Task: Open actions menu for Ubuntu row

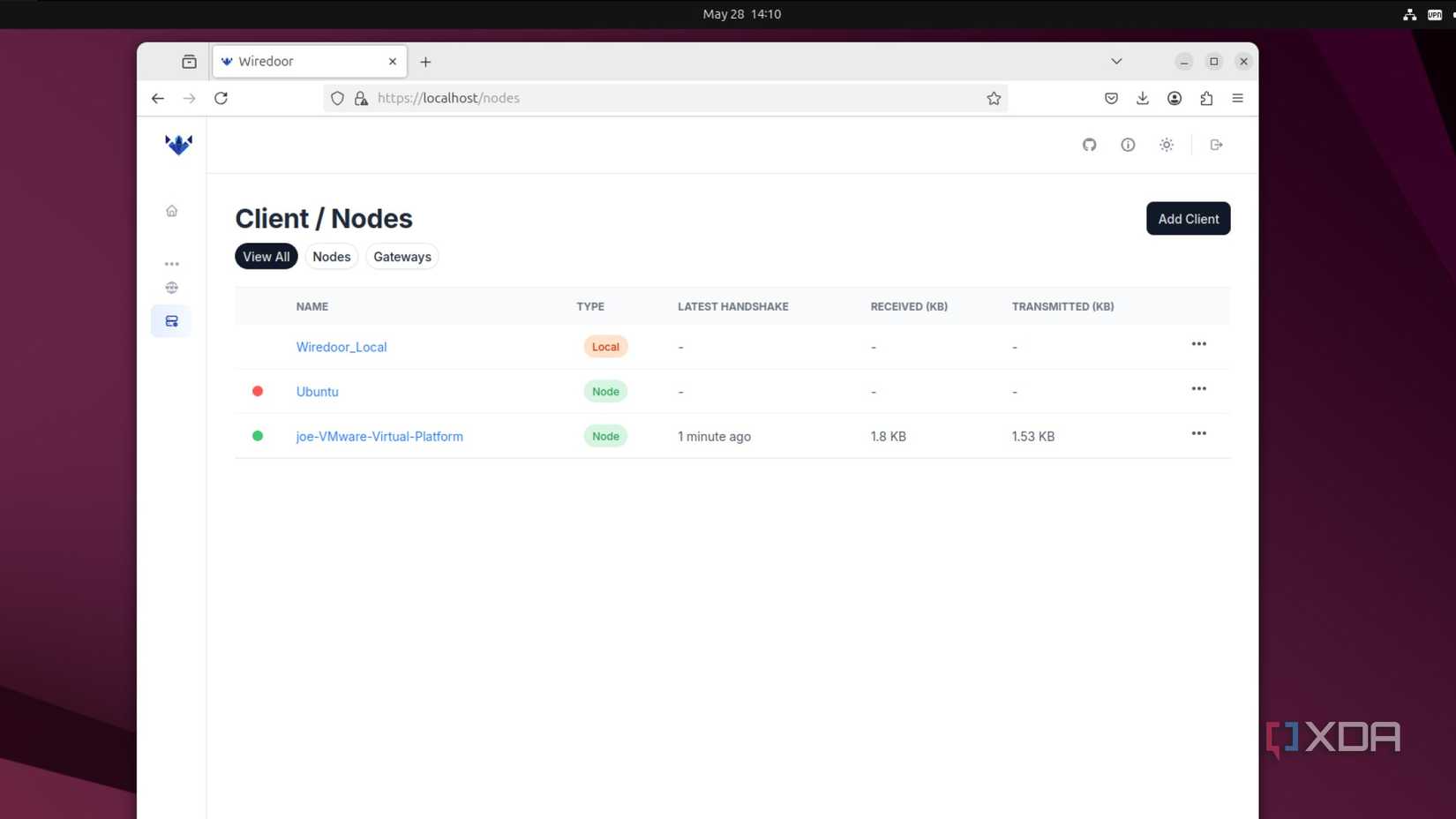Action: click(1198, 389)
